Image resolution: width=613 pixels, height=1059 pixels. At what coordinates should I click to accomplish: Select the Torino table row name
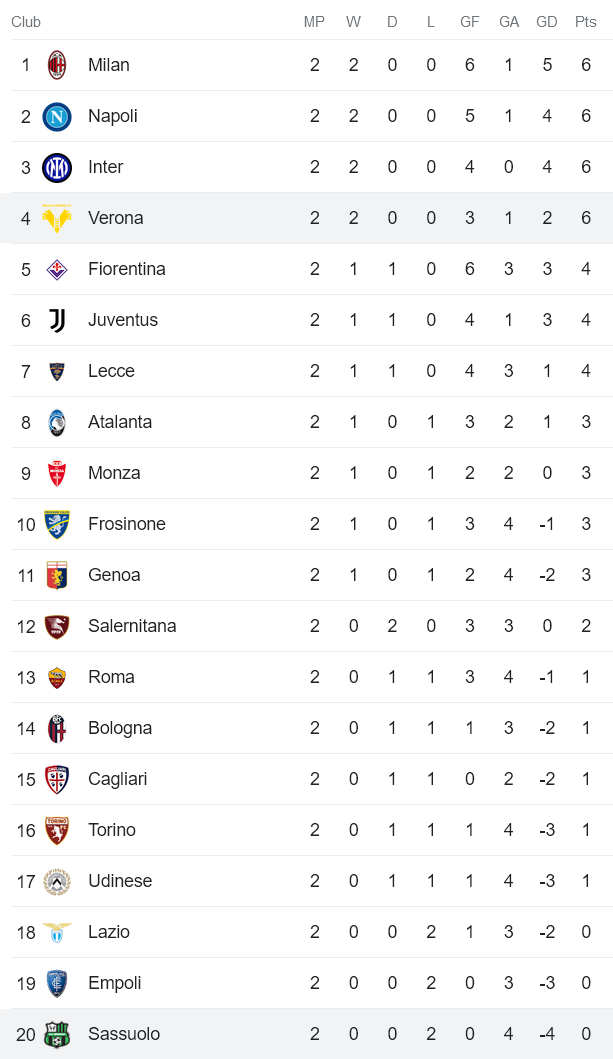click(x=112, y=830)
